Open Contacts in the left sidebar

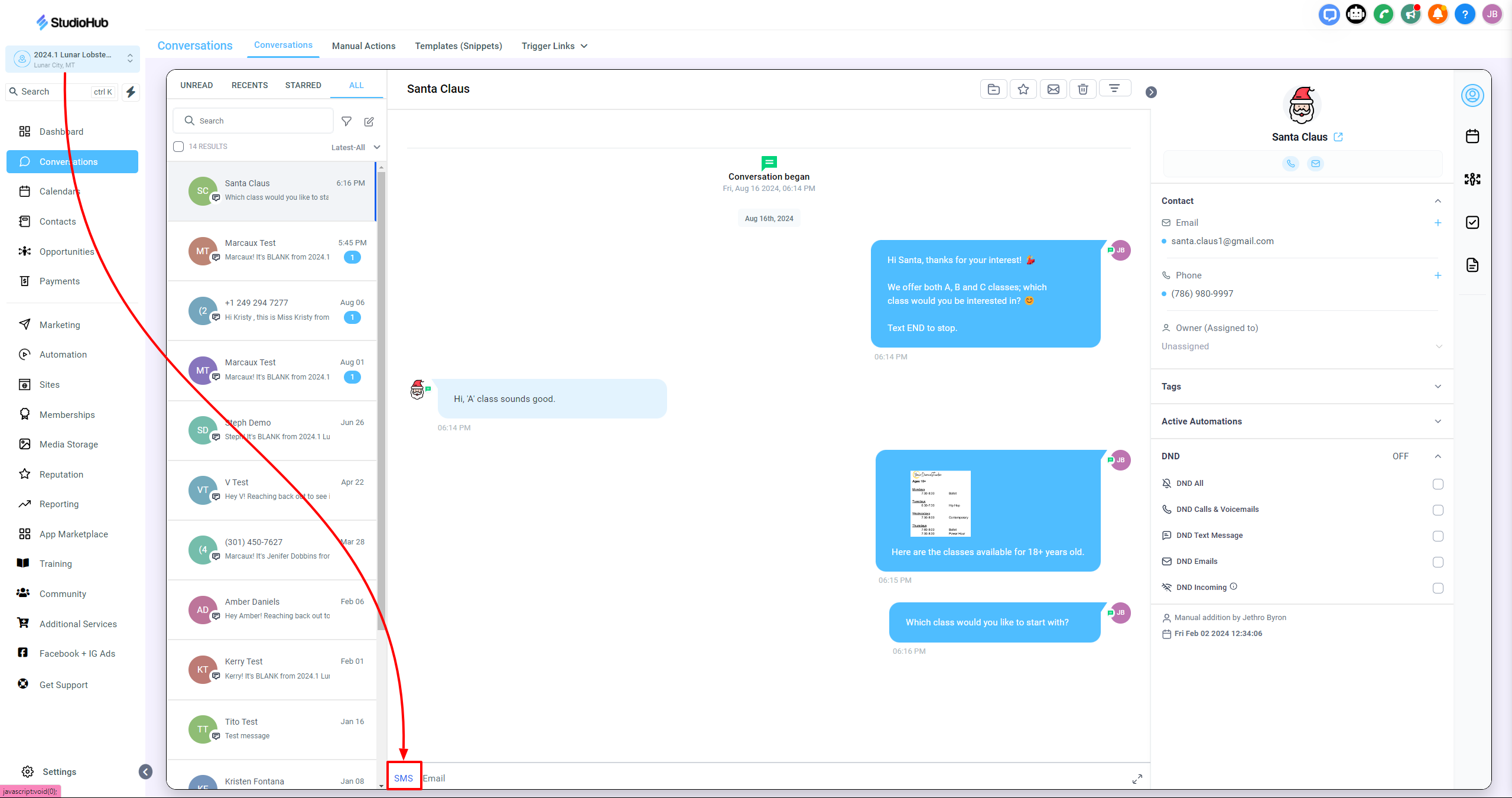point(57,222)
